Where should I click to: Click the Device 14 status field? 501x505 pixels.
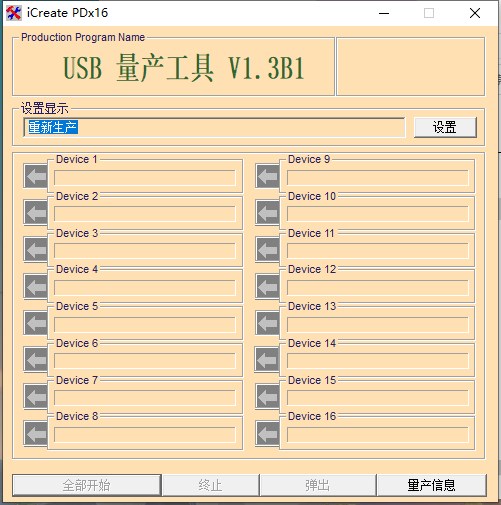point(377,361)
